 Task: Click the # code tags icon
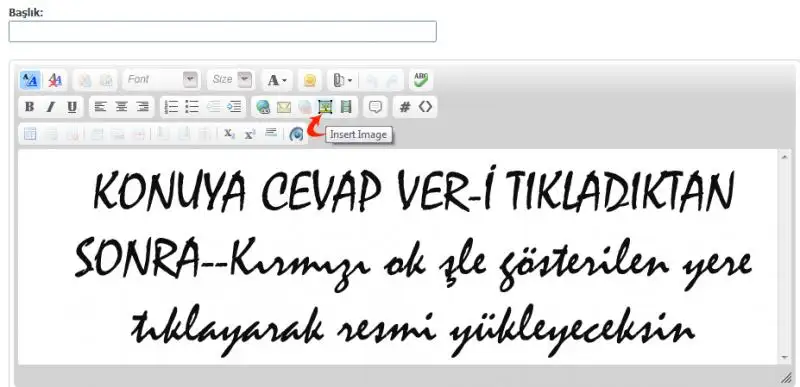click(x=405, y=107)
